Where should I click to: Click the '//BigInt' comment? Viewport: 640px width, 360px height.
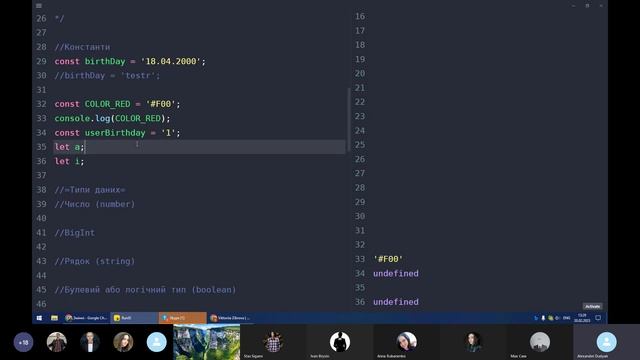coord(75,233)
